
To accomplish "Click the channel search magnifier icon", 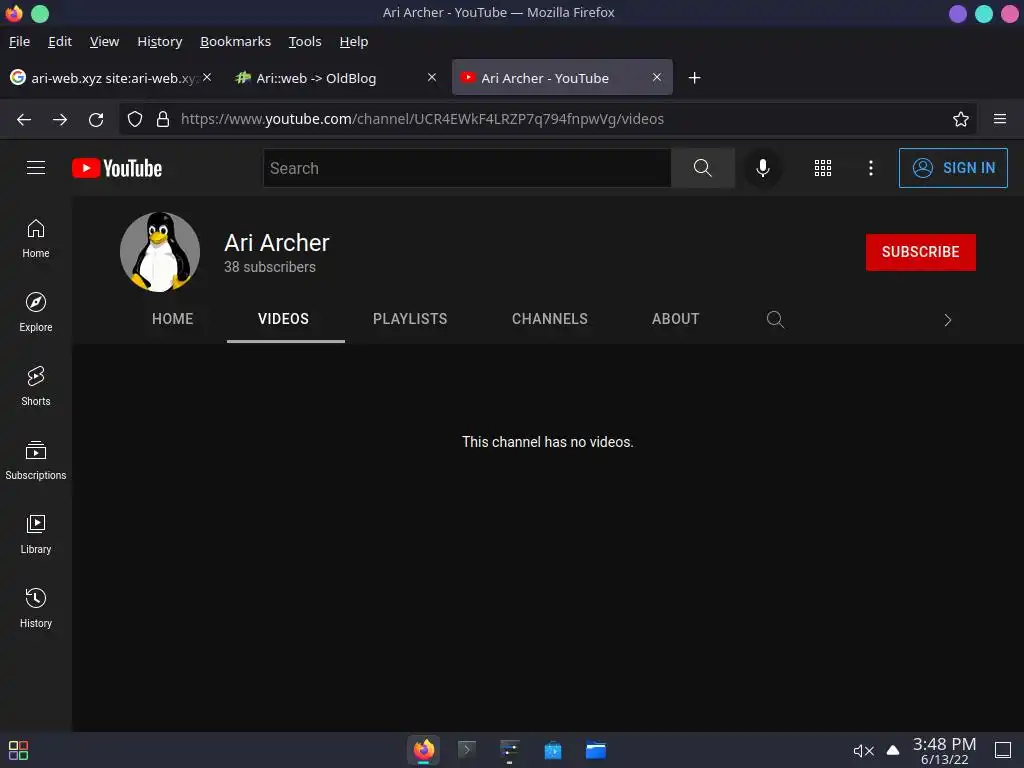I will coord(775,319).
